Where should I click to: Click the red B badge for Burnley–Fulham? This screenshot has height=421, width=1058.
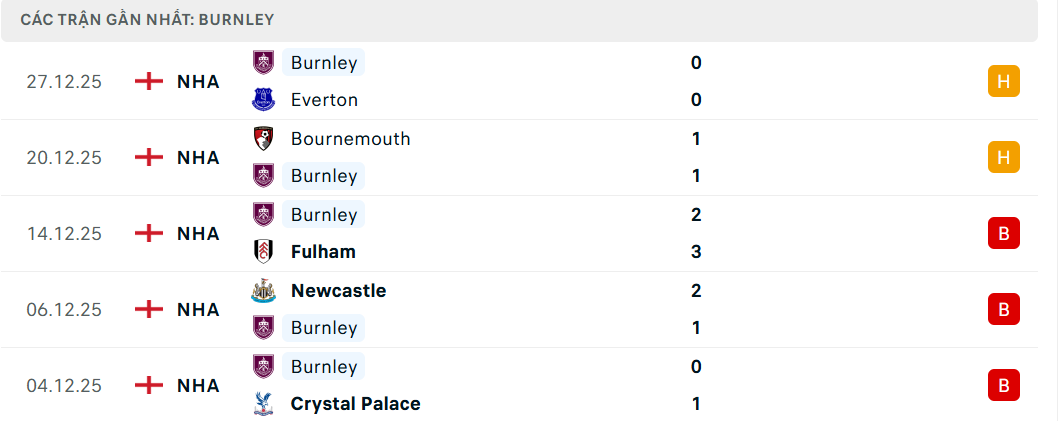click(x=1003, y=233)
